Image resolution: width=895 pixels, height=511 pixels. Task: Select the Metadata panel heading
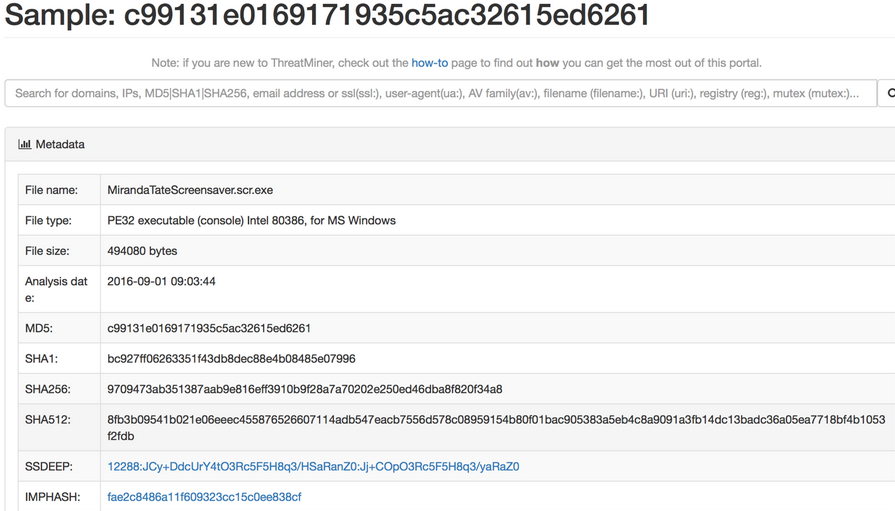click(x=51, y=144)
